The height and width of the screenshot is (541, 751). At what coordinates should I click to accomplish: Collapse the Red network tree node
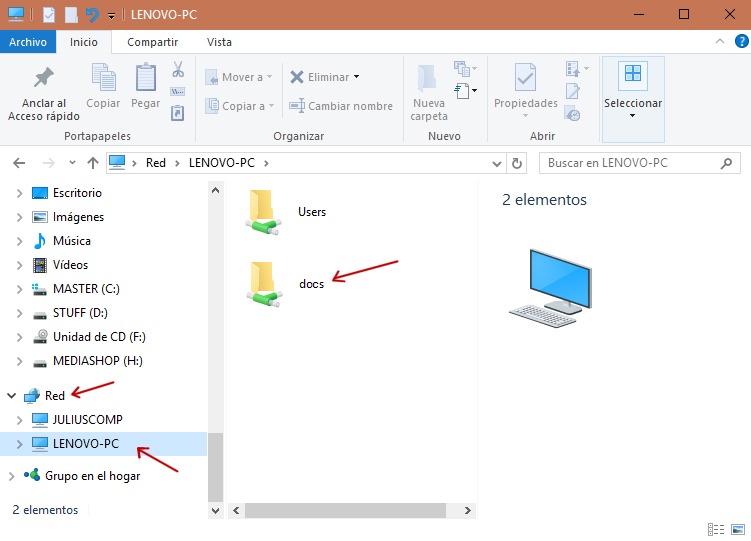[11, 396]
